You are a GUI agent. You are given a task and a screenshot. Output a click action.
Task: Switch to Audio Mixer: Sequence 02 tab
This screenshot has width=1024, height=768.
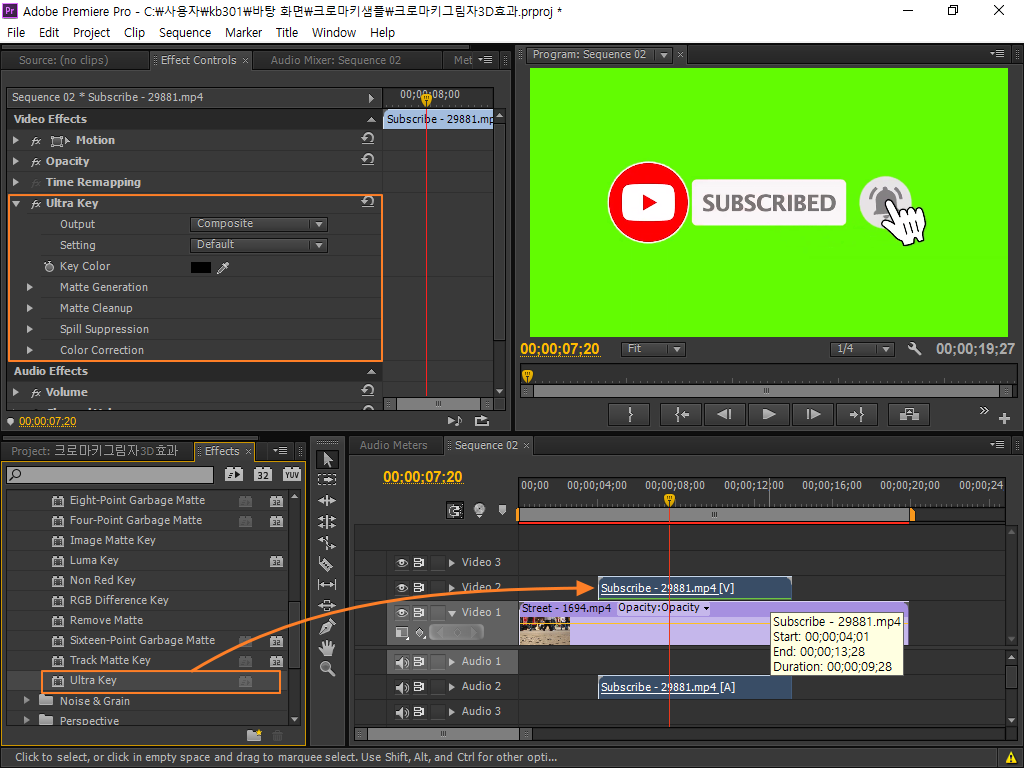(x=336, y=60)
